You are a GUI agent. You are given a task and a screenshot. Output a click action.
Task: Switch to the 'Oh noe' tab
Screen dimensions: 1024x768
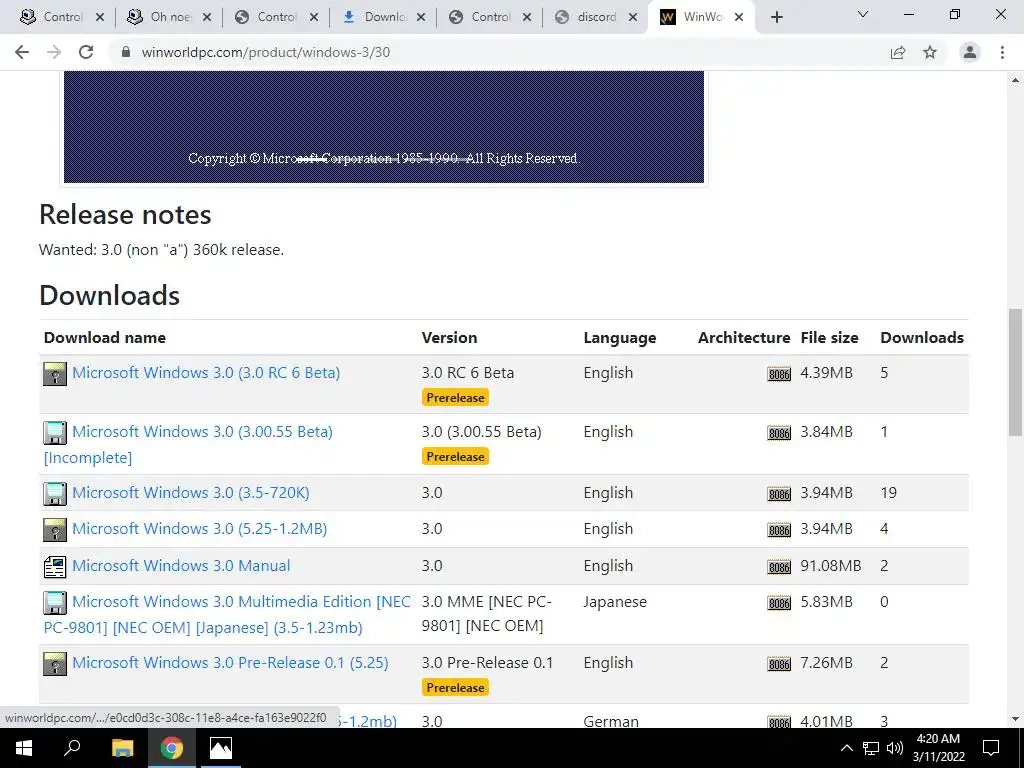170,17
